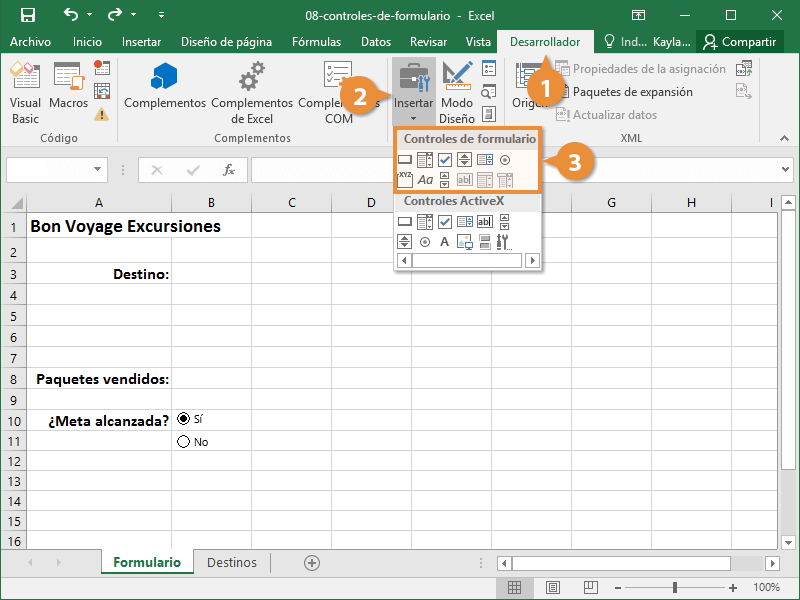Open the Undo history dropdown
This screenshot has height=600, width=800.
click(90, 15)
